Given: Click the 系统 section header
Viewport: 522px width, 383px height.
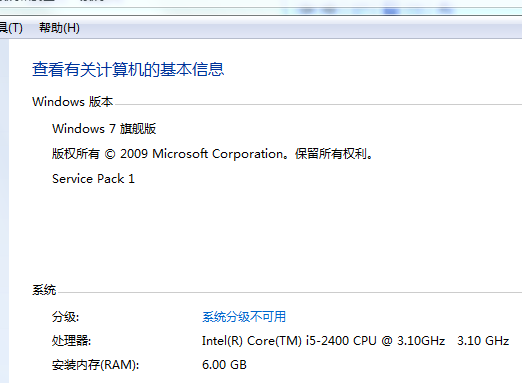Looking at the screenshot, I should coord(44,290).
